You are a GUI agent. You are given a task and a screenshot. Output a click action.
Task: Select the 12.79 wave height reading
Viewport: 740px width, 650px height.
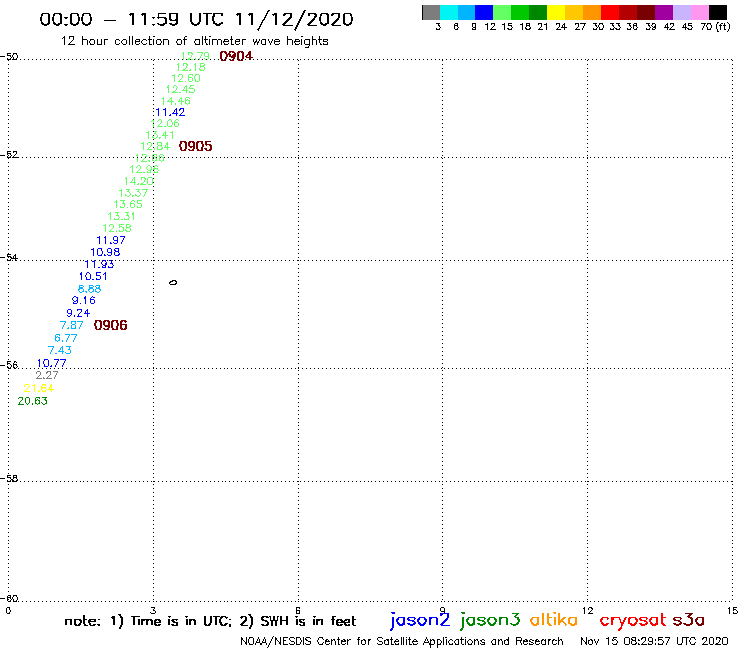pos(195,56)
